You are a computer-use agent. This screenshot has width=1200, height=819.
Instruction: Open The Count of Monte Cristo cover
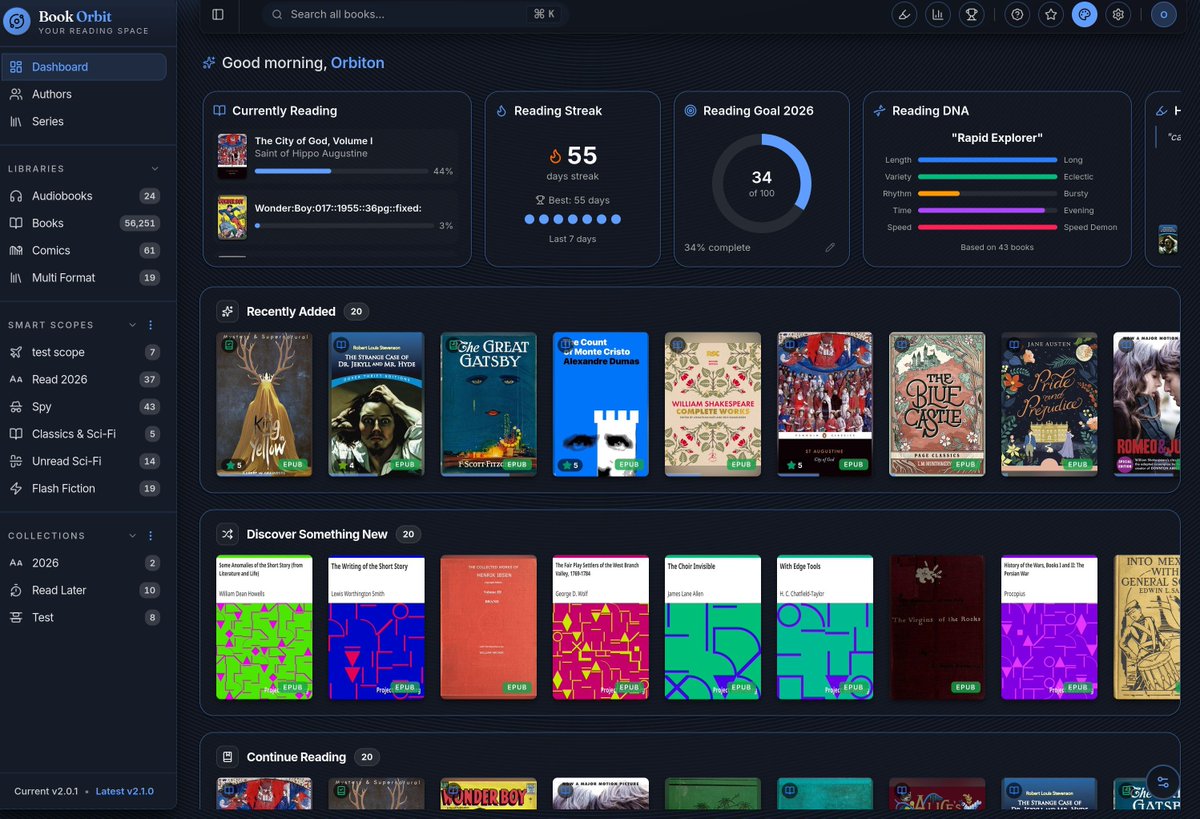pyautogui.click(x=601, y=404)
